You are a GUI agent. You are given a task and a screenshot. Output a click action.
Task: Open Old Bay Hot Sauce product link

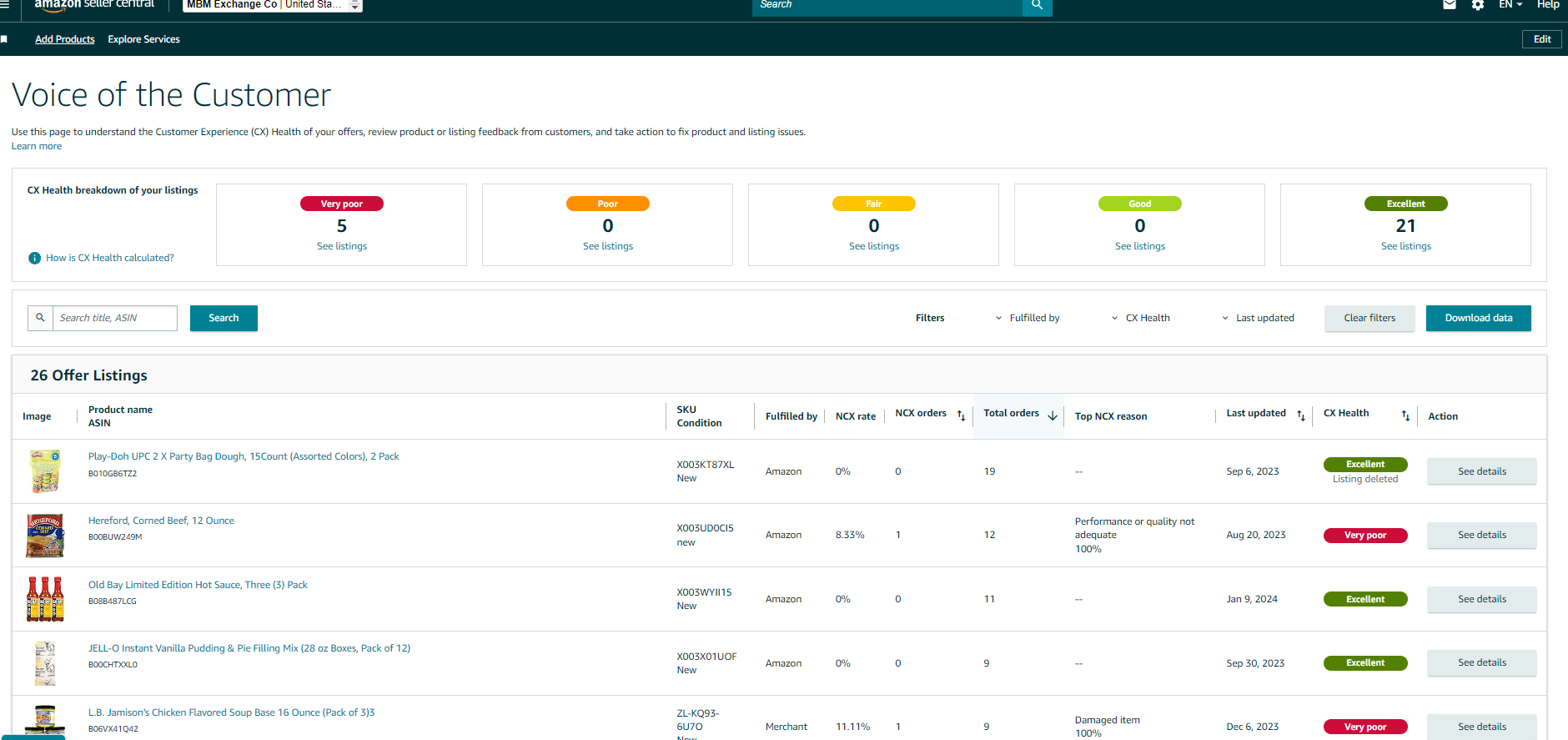(x=198, y=585)
